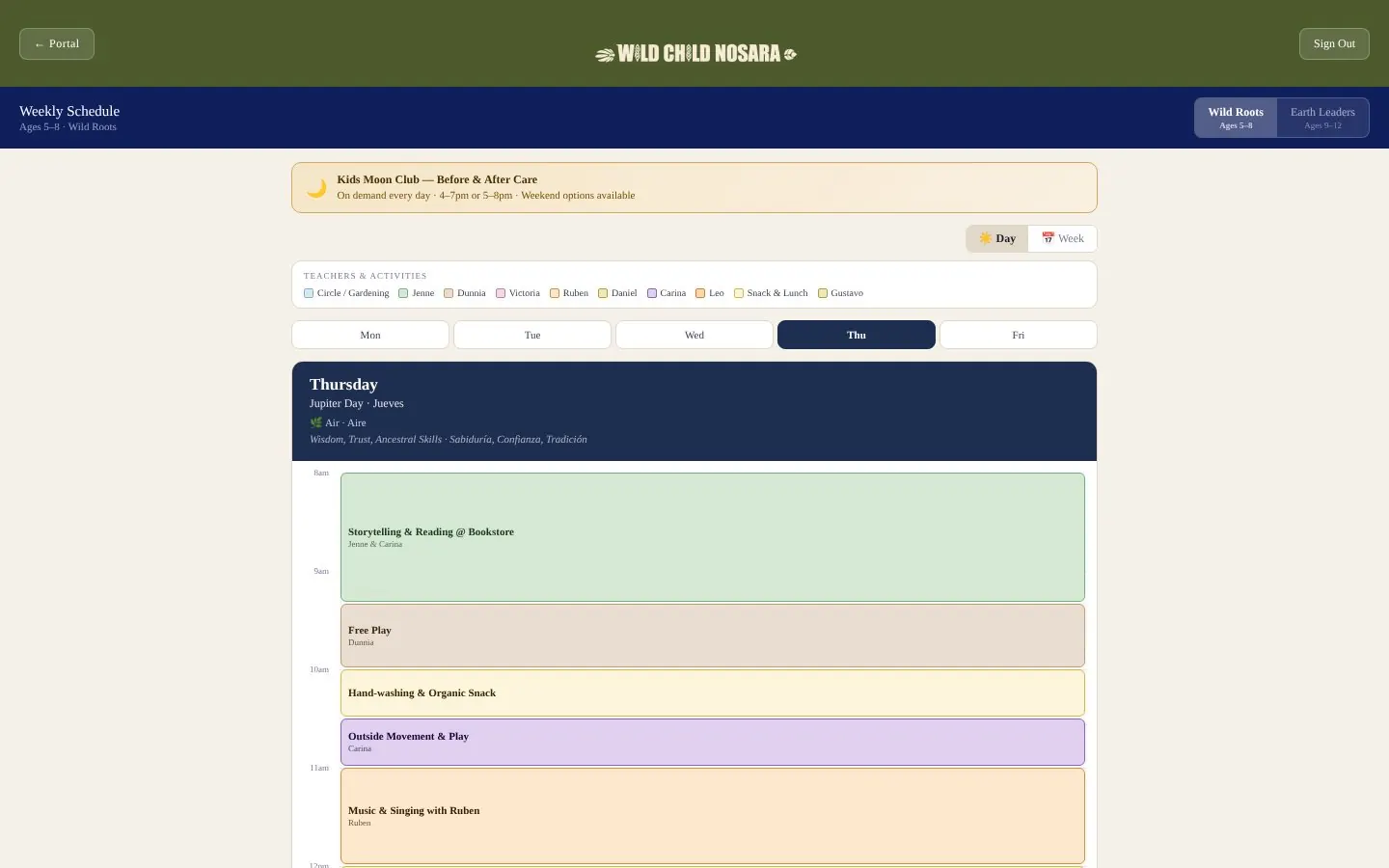Click the Carina legend swatch

pos(652,293)
